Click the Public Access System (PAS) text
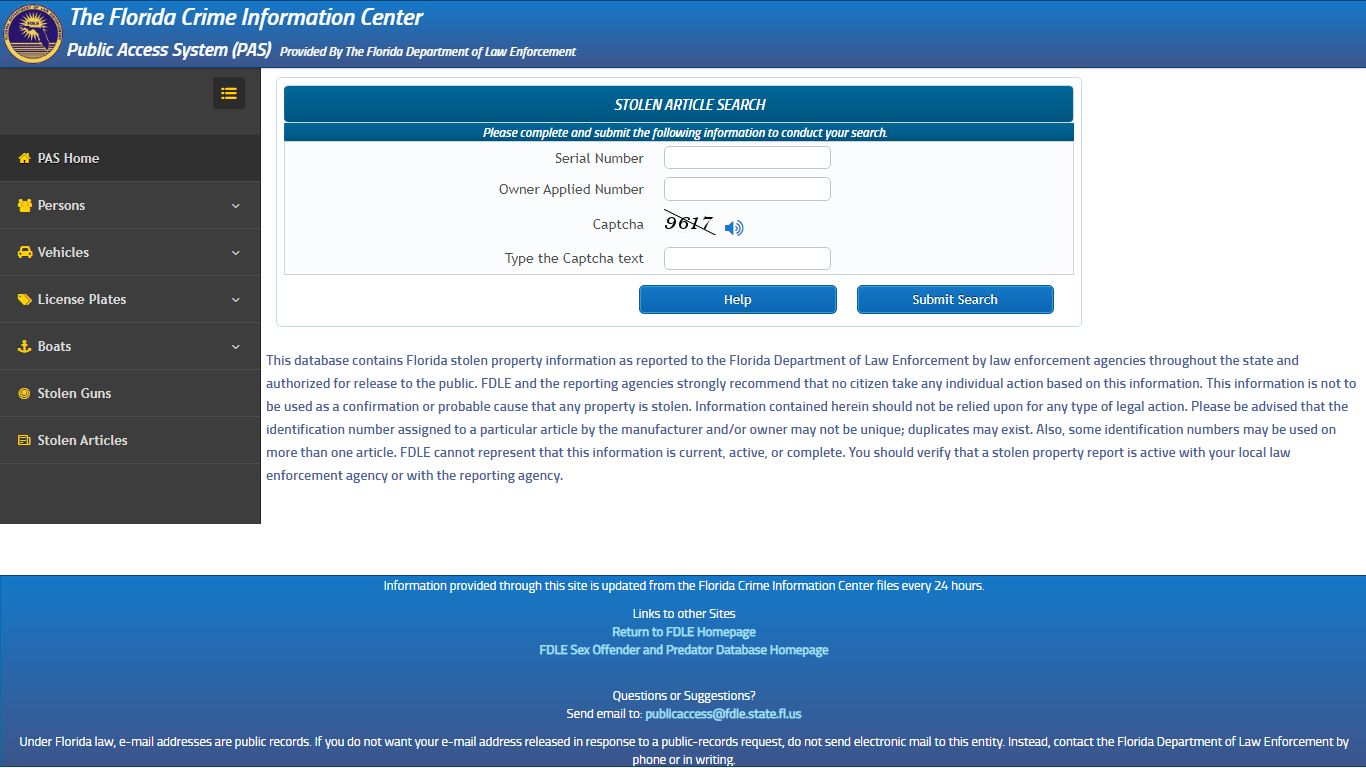The width and height of the screenshot is (1366, 768). click(169, 49)
